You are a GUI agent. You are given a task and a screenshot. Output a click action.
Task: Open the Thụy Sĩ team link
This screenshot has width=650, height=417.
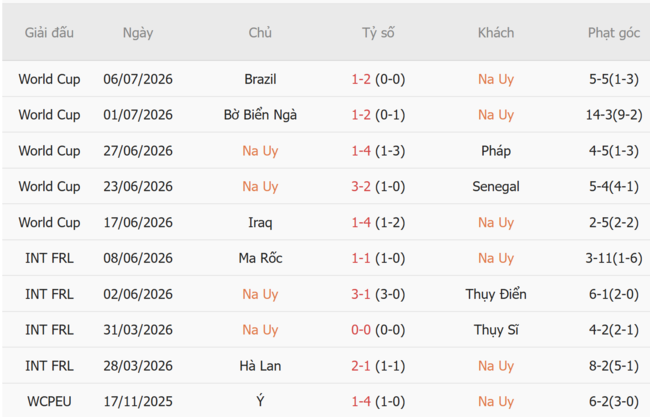(x=496, y=330)
